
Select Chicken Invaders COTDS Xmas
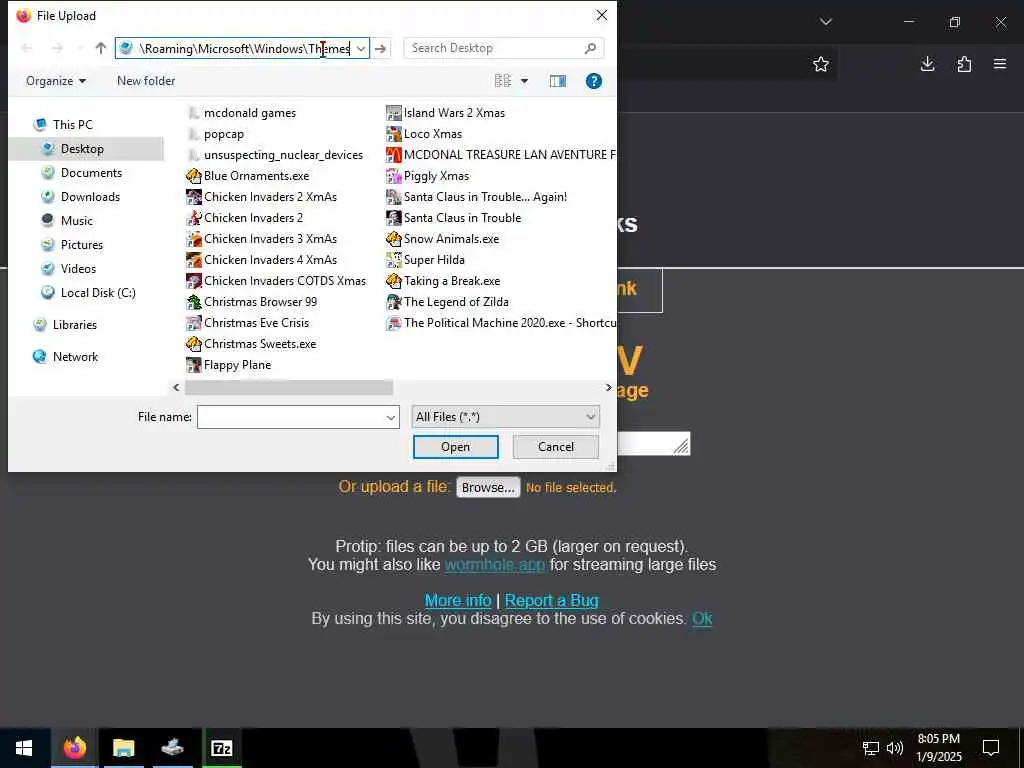(x=276, y=281)
